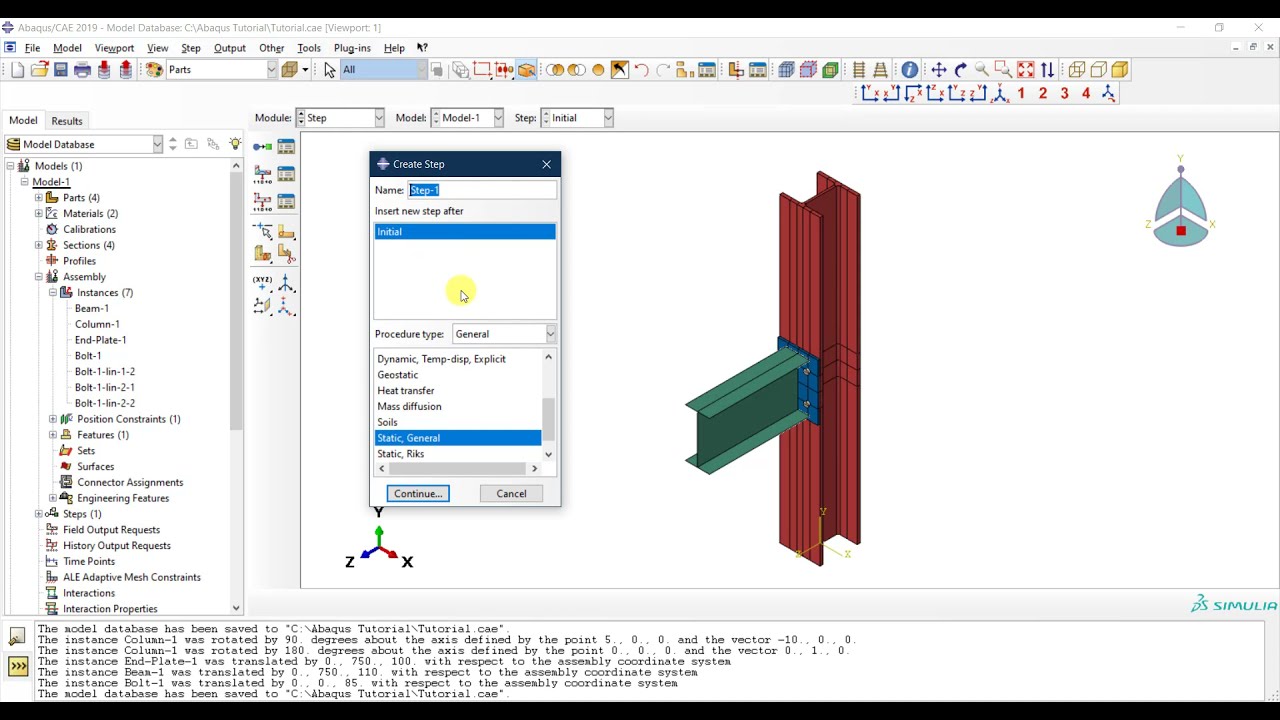Collapse the Assembly tree node
Image resolution: width=1280 pixels, height=720 pixels.
[x=39, y=277]
